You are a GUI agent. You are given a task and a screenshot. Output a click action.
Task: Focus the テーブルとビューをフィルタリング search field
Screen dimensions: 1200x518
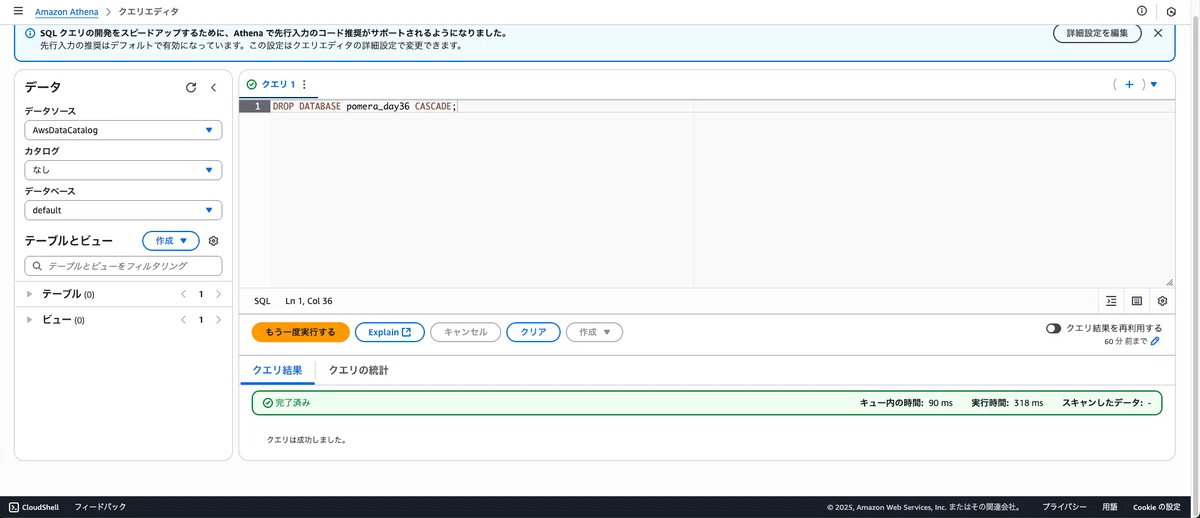coord(123,266)
